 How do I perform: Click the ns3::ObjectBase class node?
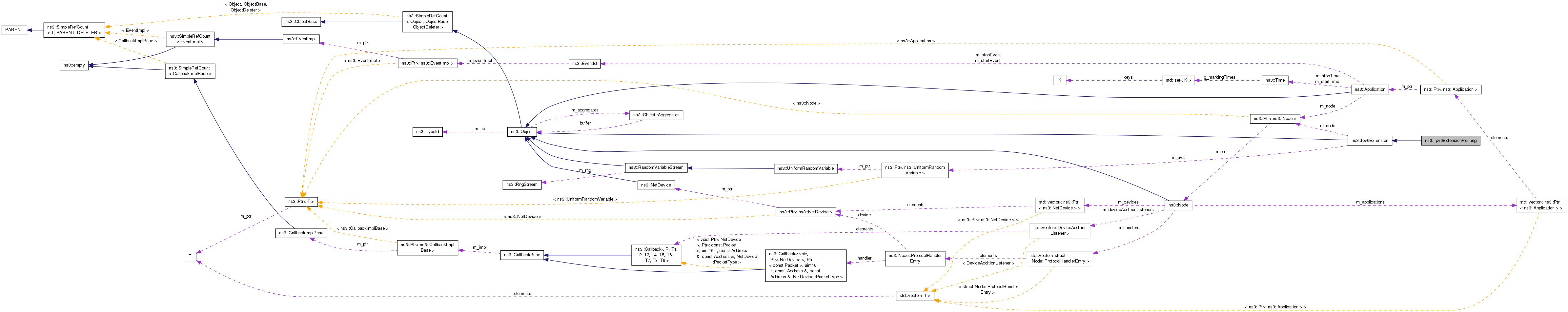301,22
